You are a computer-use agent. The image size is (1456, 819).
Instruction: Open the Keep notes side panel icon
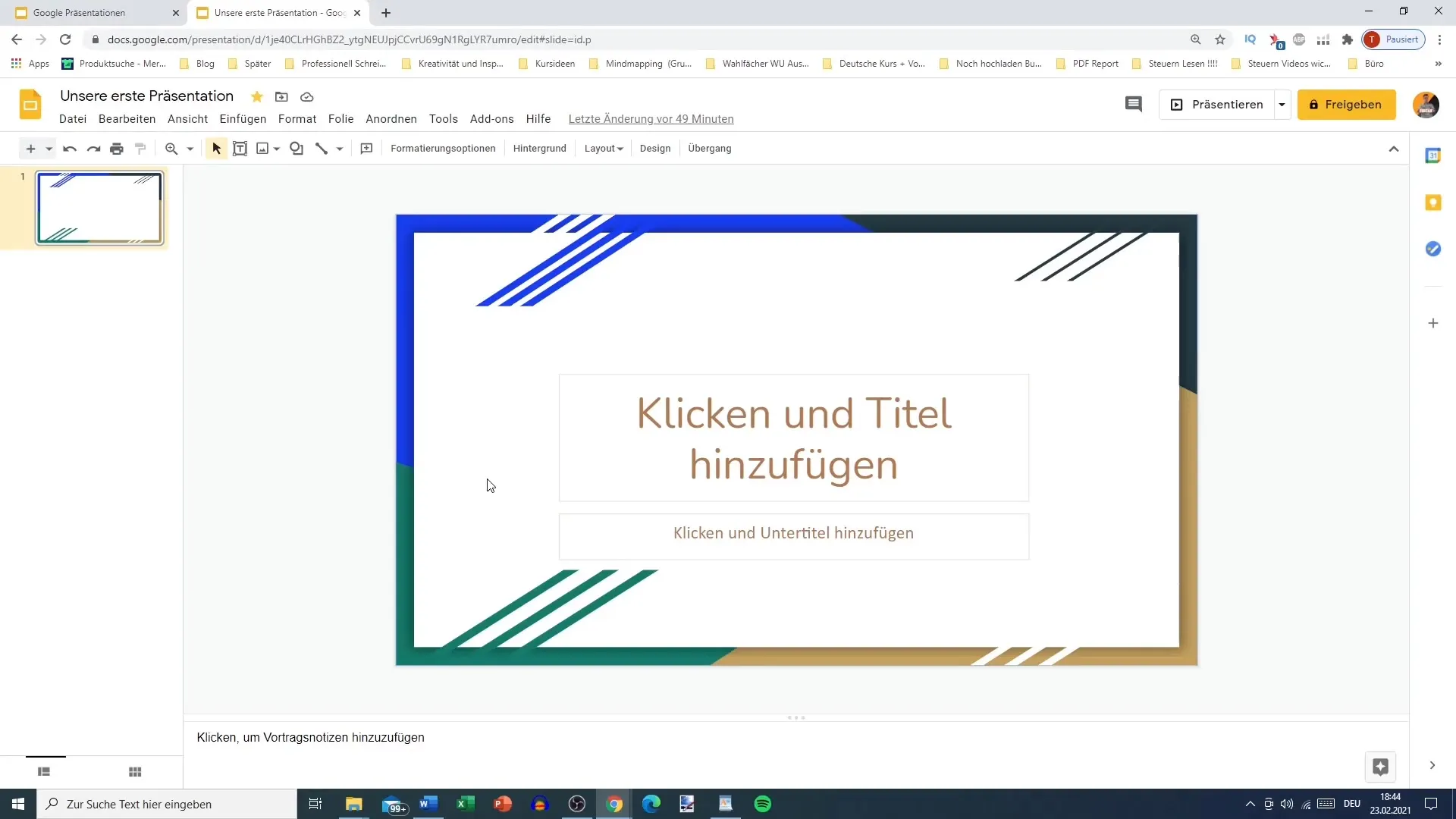[x=1433, y=202]
